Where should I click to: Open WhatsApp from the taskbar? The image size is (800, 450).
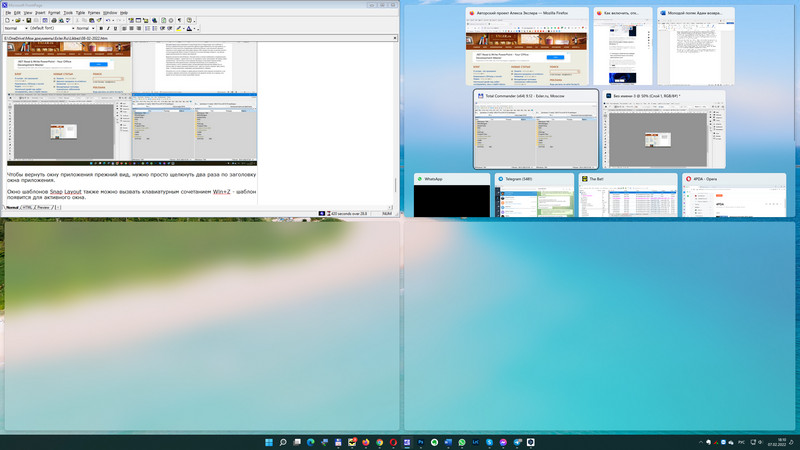point(461,441)
